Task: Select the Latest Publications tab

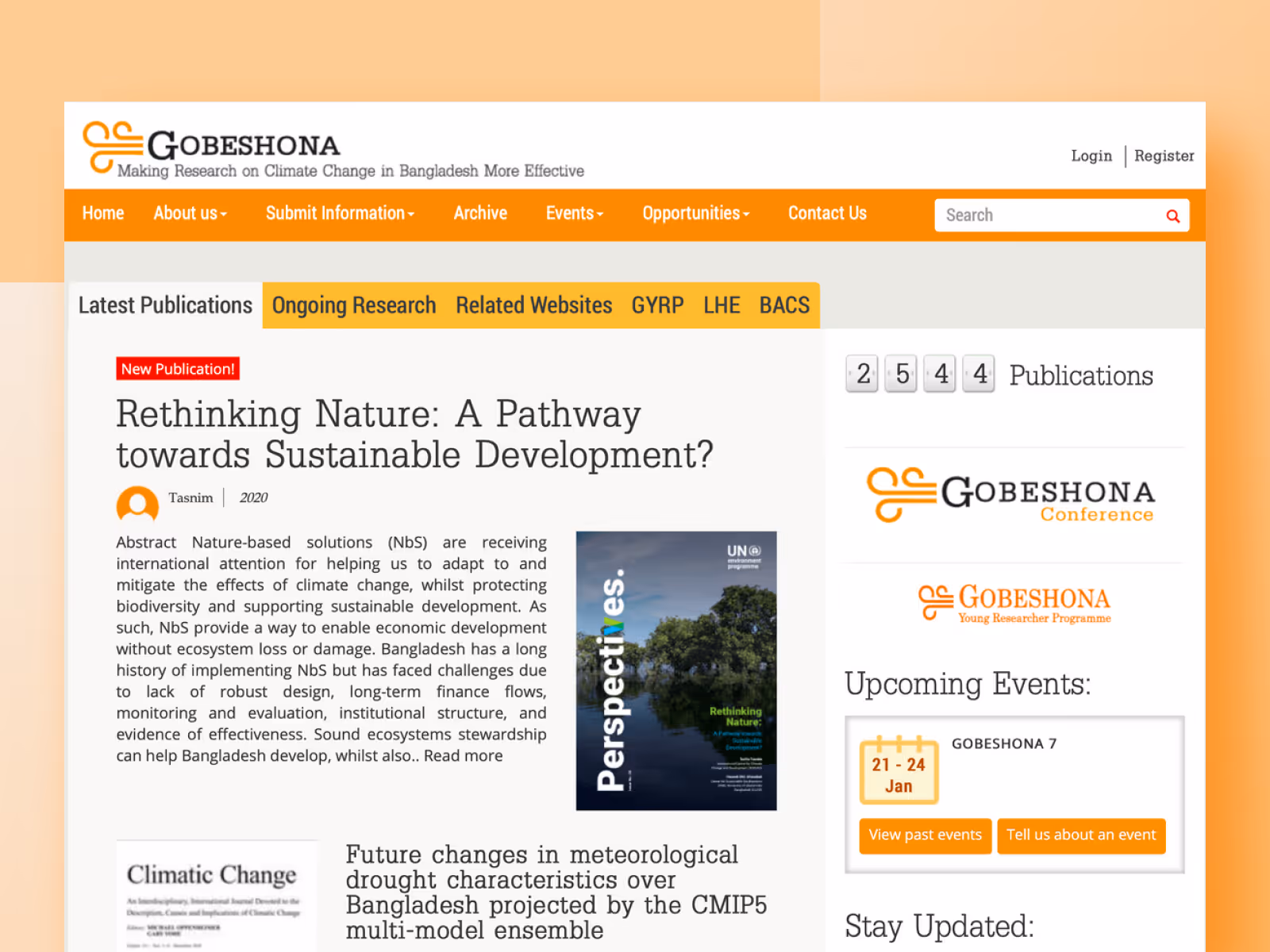Action: (165, 305)
